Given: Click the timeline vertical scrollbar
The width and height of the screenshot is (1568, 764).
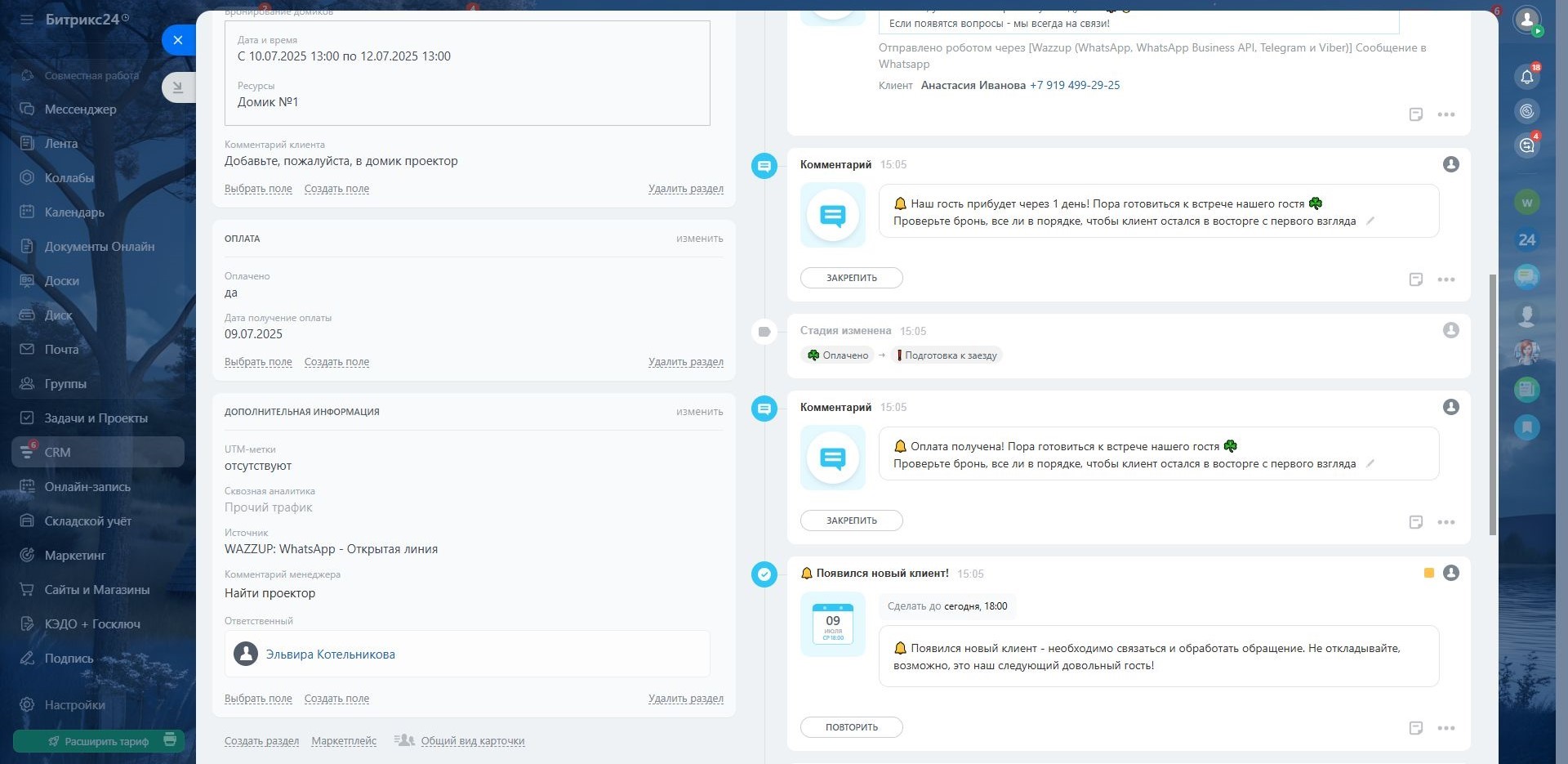Looking at the screenshot, I should (1492, 404).
